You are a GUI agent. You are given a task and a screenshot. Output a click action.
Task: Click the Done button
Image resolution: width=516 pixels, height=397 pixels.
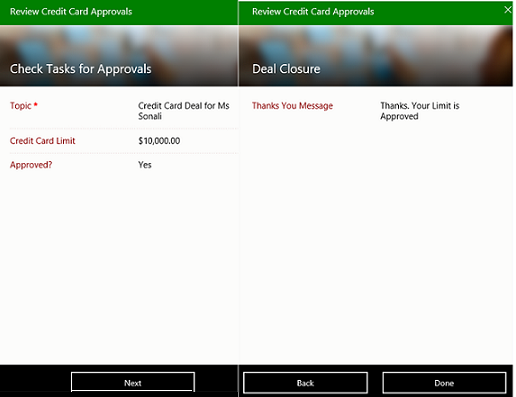pos(444,383)
